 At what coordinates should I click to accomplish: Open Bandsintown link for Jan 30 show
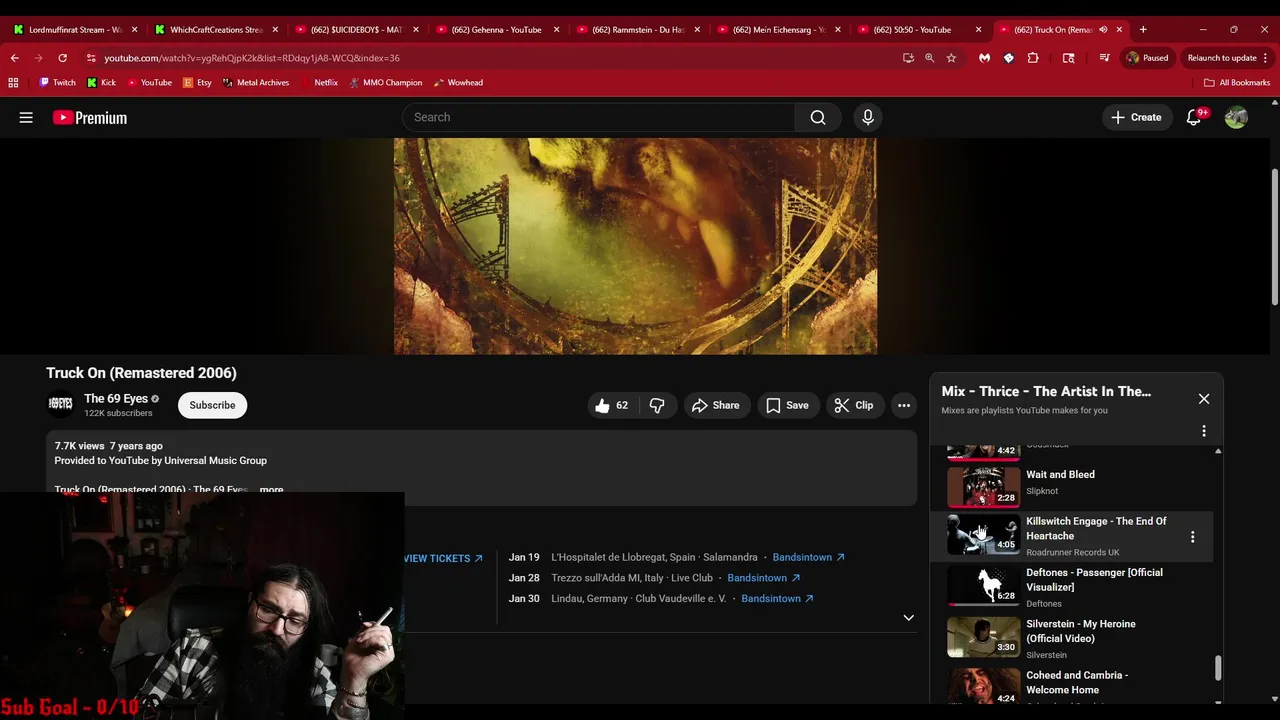point(778,598)
